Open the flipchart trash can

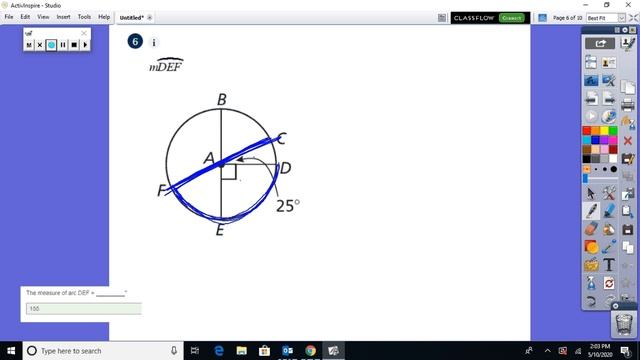(624, 324)
